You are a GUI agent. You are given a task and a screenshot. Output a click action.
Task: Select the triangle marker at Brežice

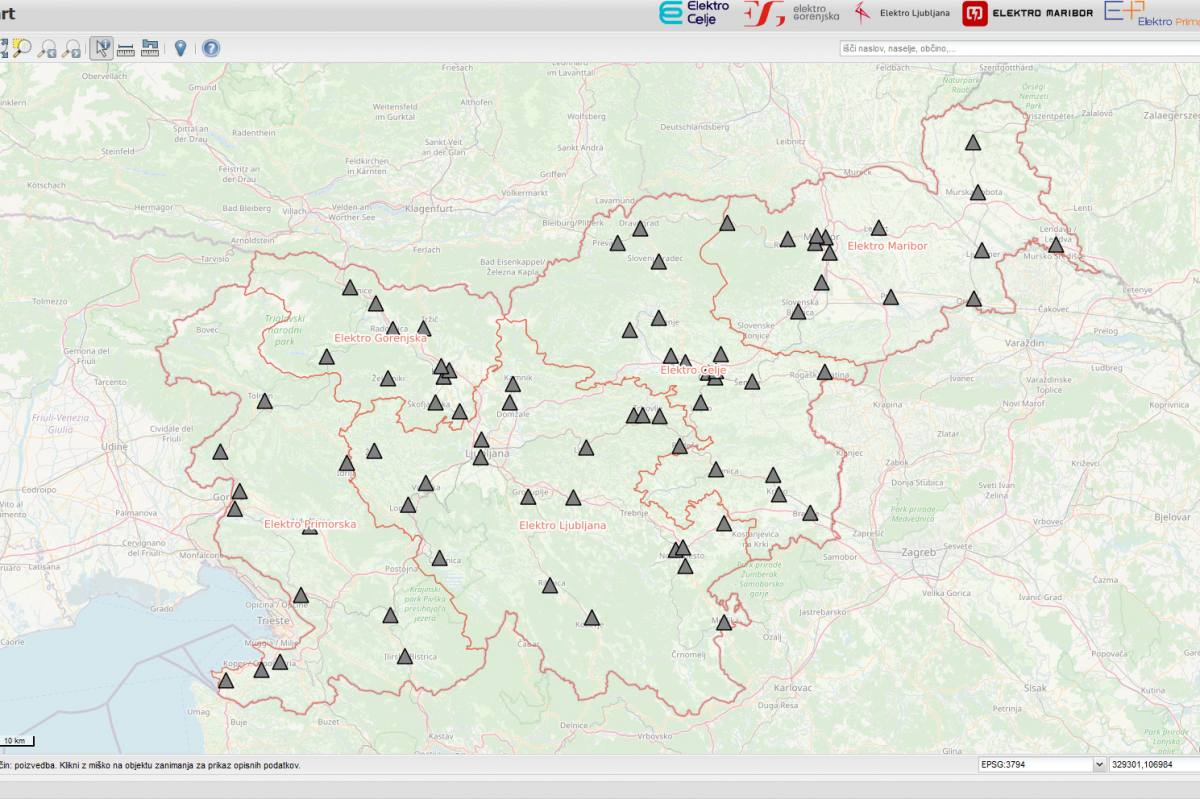coord(810,513)
